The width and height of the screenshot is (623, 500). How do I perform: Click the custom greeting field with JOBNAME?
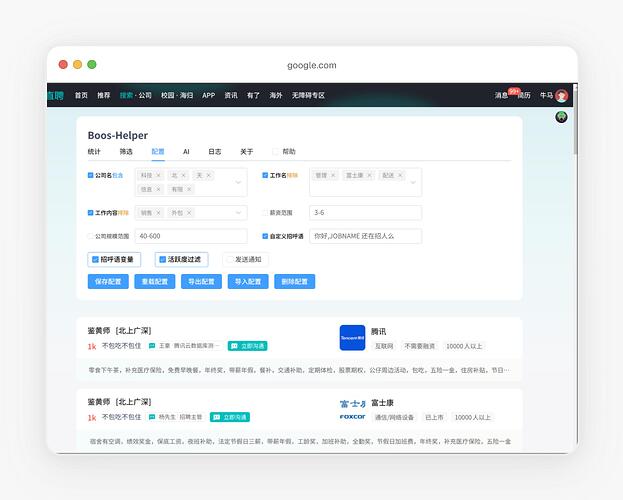point(366,236)
